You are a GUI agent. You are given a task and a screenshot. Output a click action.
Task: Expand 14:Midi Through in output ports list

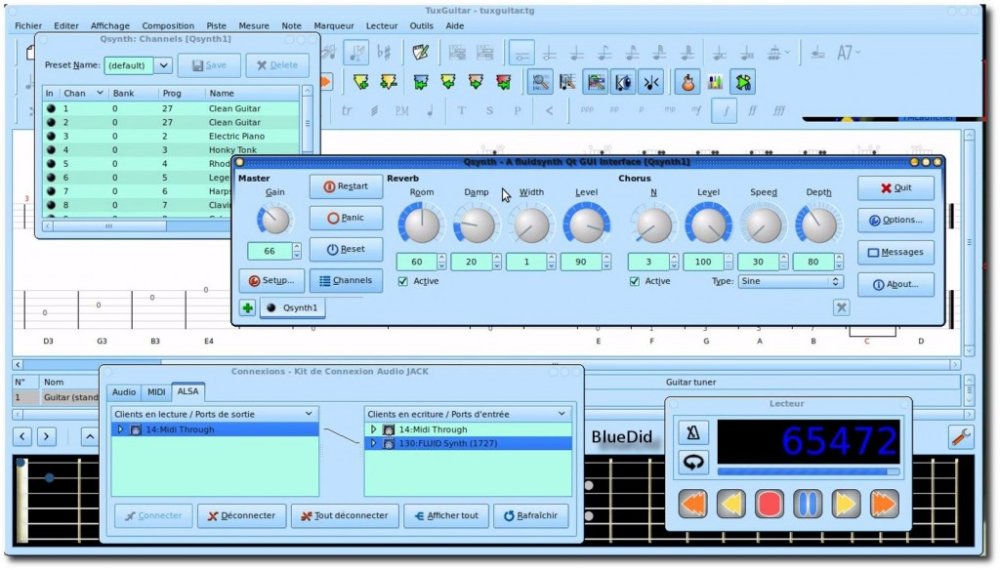click(120, 430)
